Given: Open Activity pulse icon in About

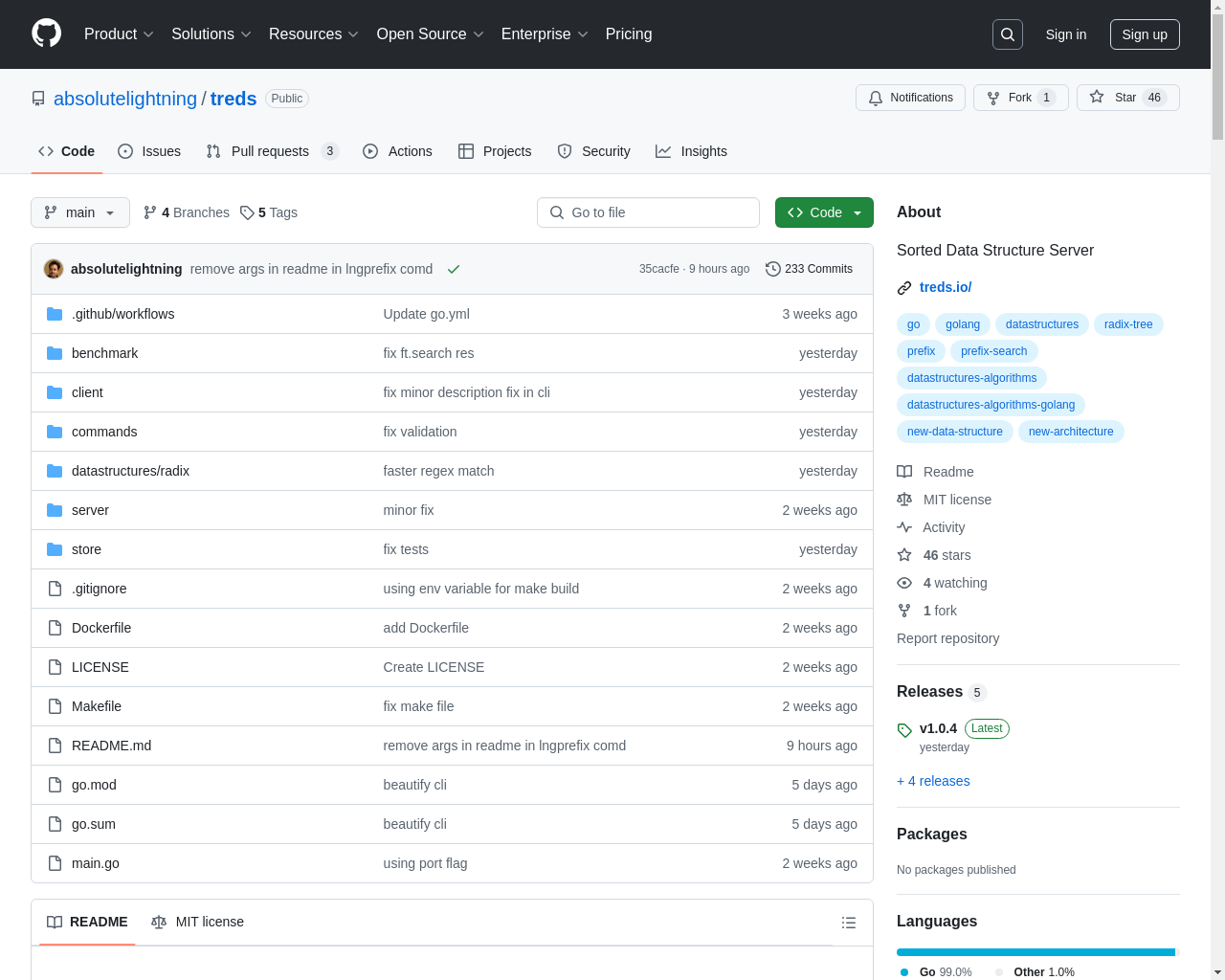Looking at the screenshot, I should pos(904,527).
